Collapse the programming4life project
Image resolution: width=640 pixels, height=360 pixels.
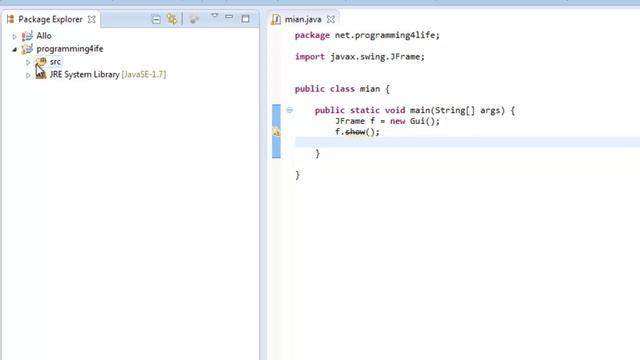[x=15, y=49]
